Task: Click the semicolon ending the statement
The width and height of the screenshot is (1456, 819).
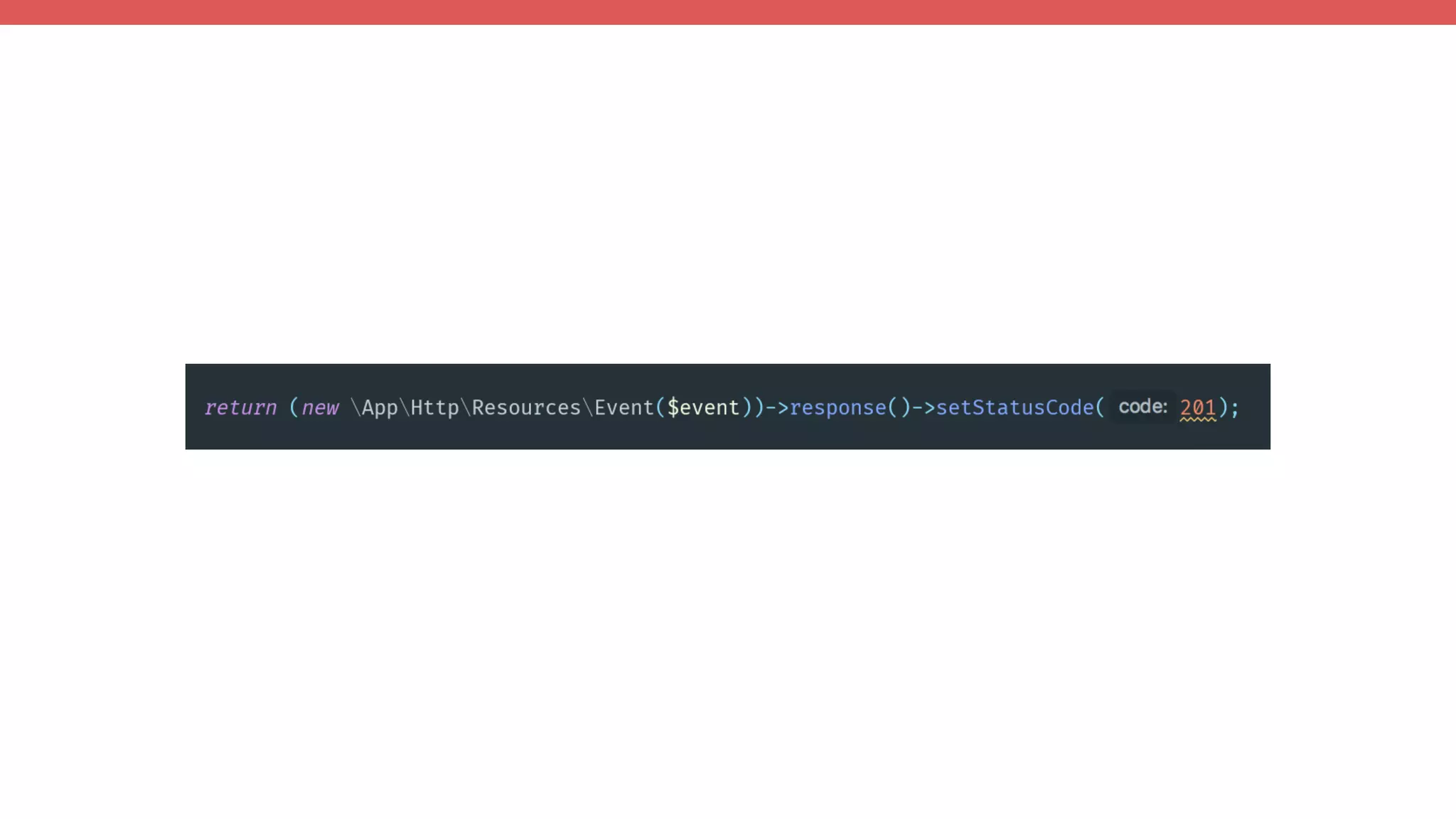Action: point(1236,408)
